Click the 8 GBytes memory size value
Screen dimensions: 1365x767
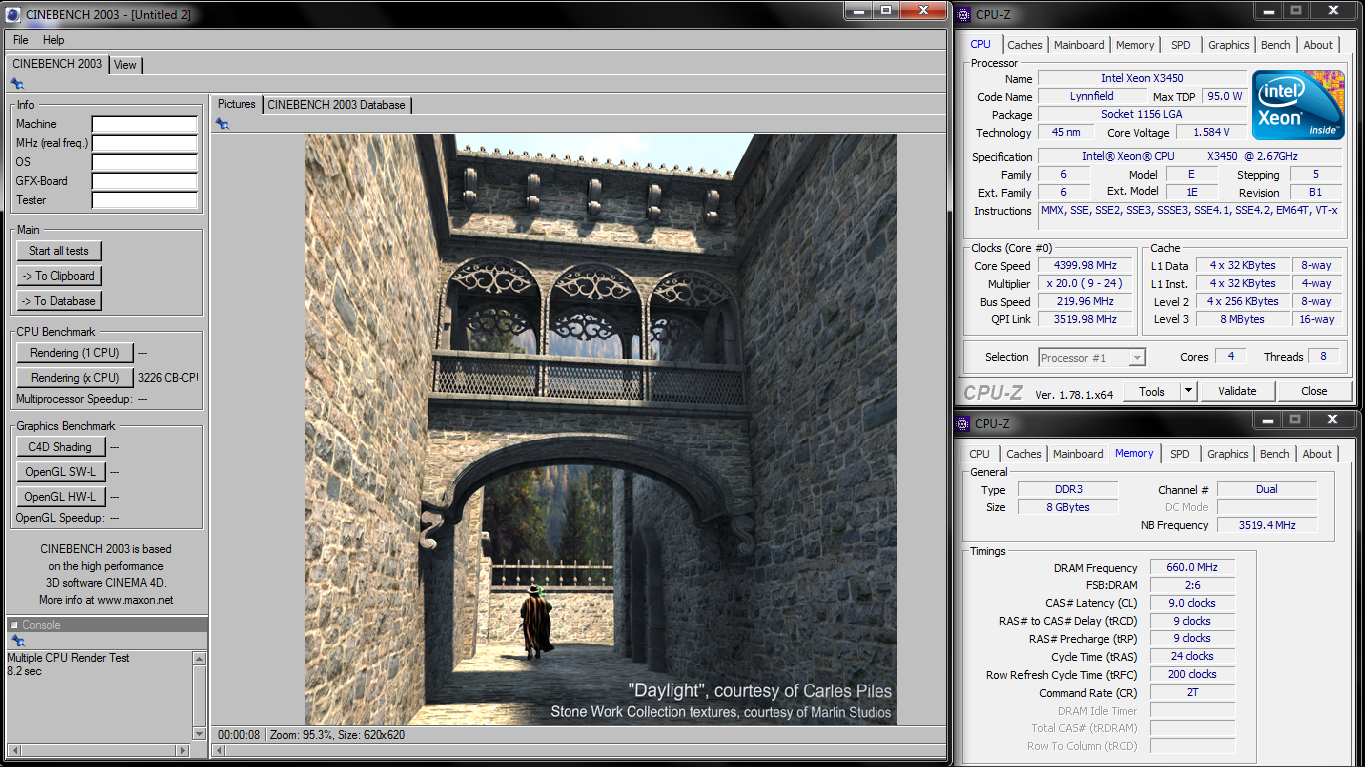[1067, 507]
